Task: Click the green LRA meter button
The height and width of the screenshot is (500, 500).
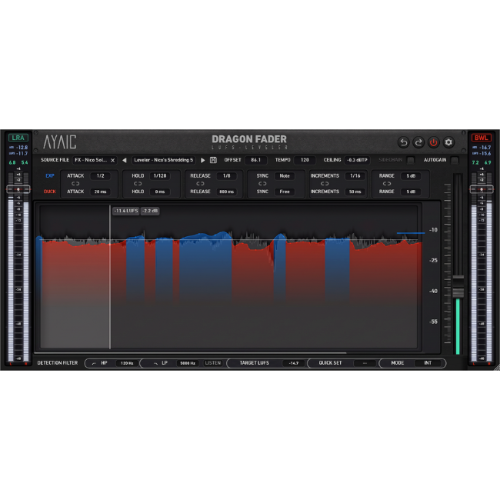Action: (18, 138)
